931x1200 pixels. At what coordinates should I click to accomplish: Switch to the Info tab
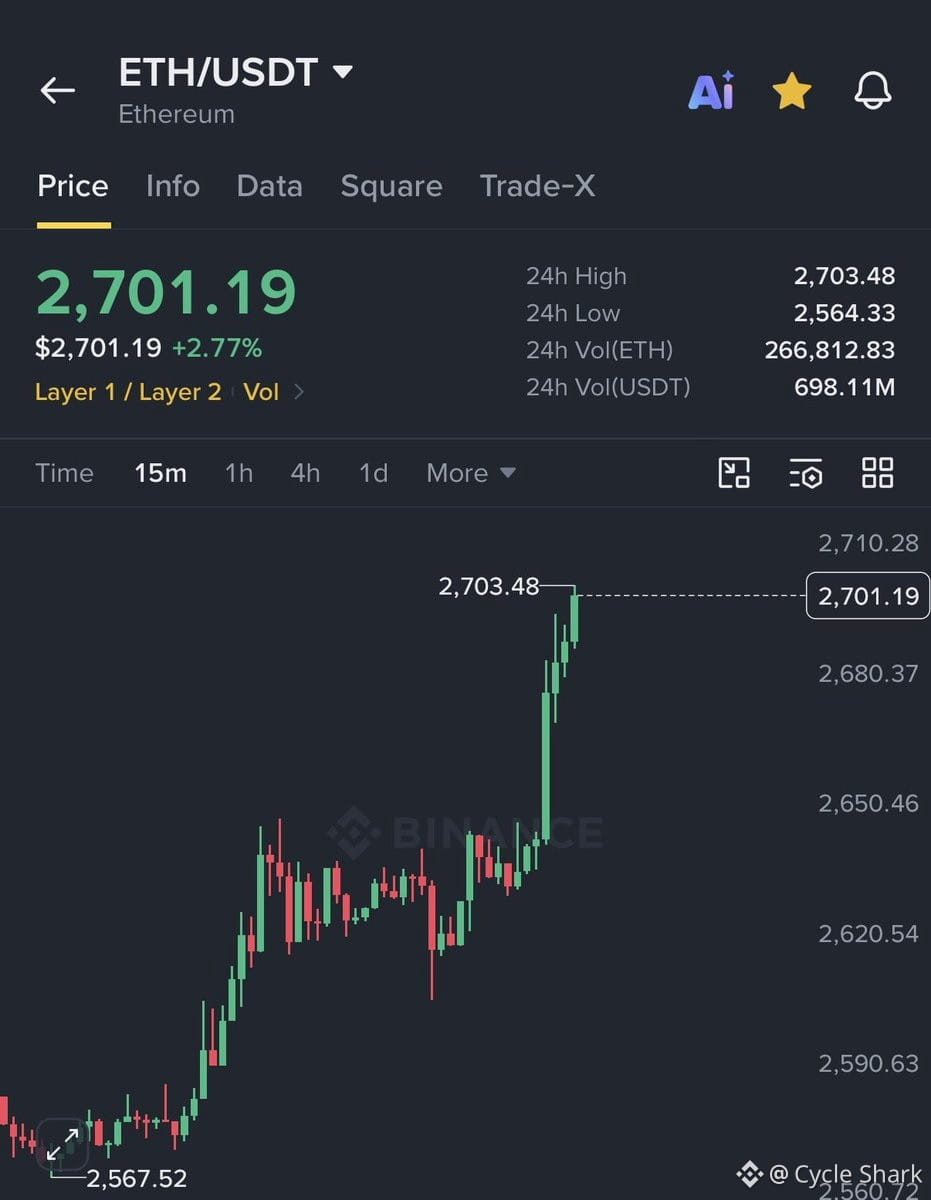coord(173,186)
